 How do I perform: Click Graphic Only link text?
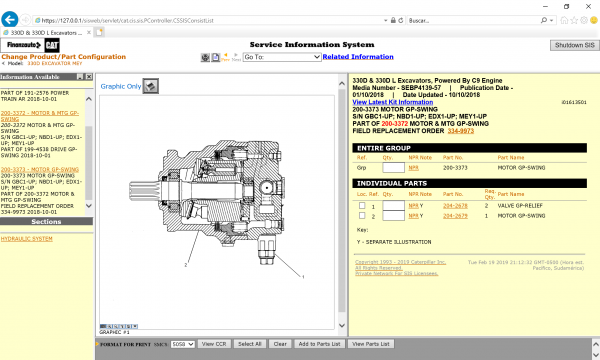tap(121, 86)
